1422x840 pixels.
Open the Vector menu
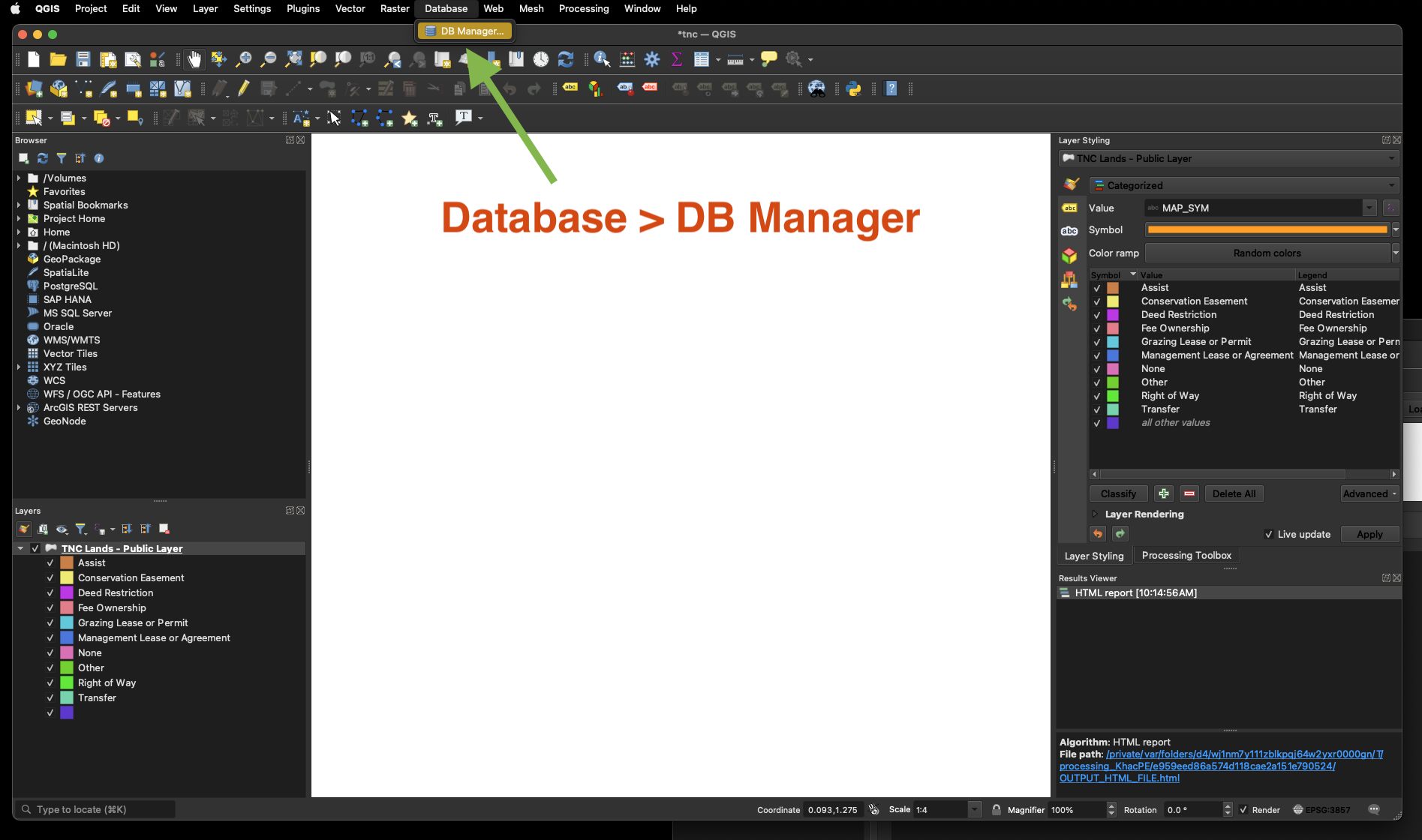tap(350, 8)
